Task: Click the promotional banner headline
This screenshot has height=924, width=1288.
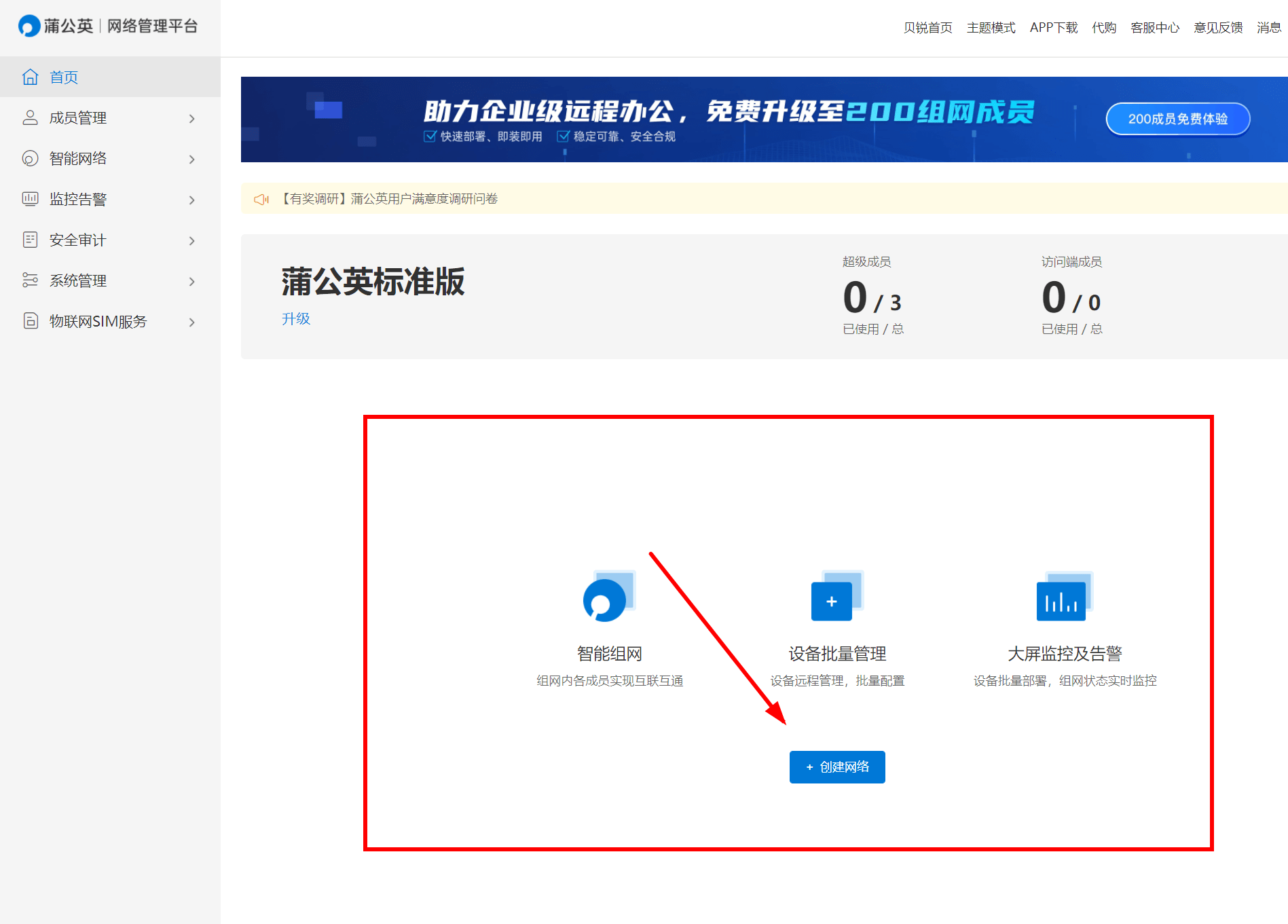Action: click(729, 111)
